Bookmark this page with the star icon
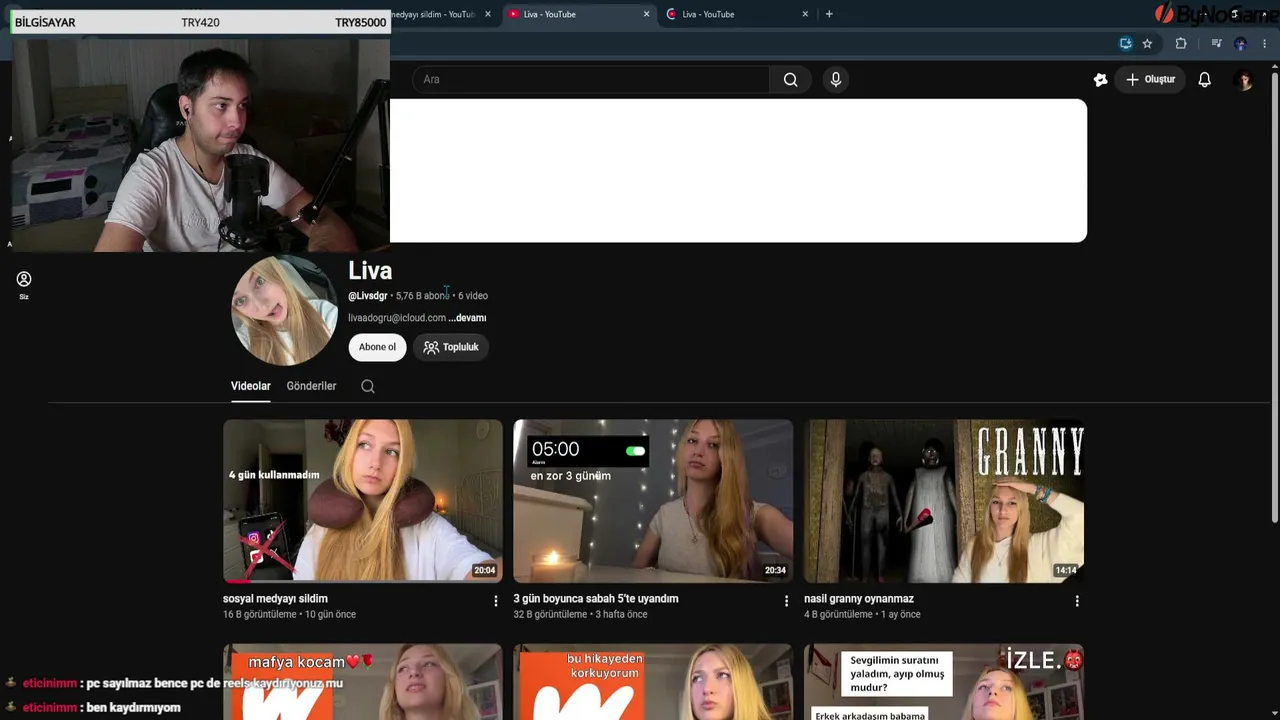This screenshot has height=720, width=1280. (x=1147, y=44)
